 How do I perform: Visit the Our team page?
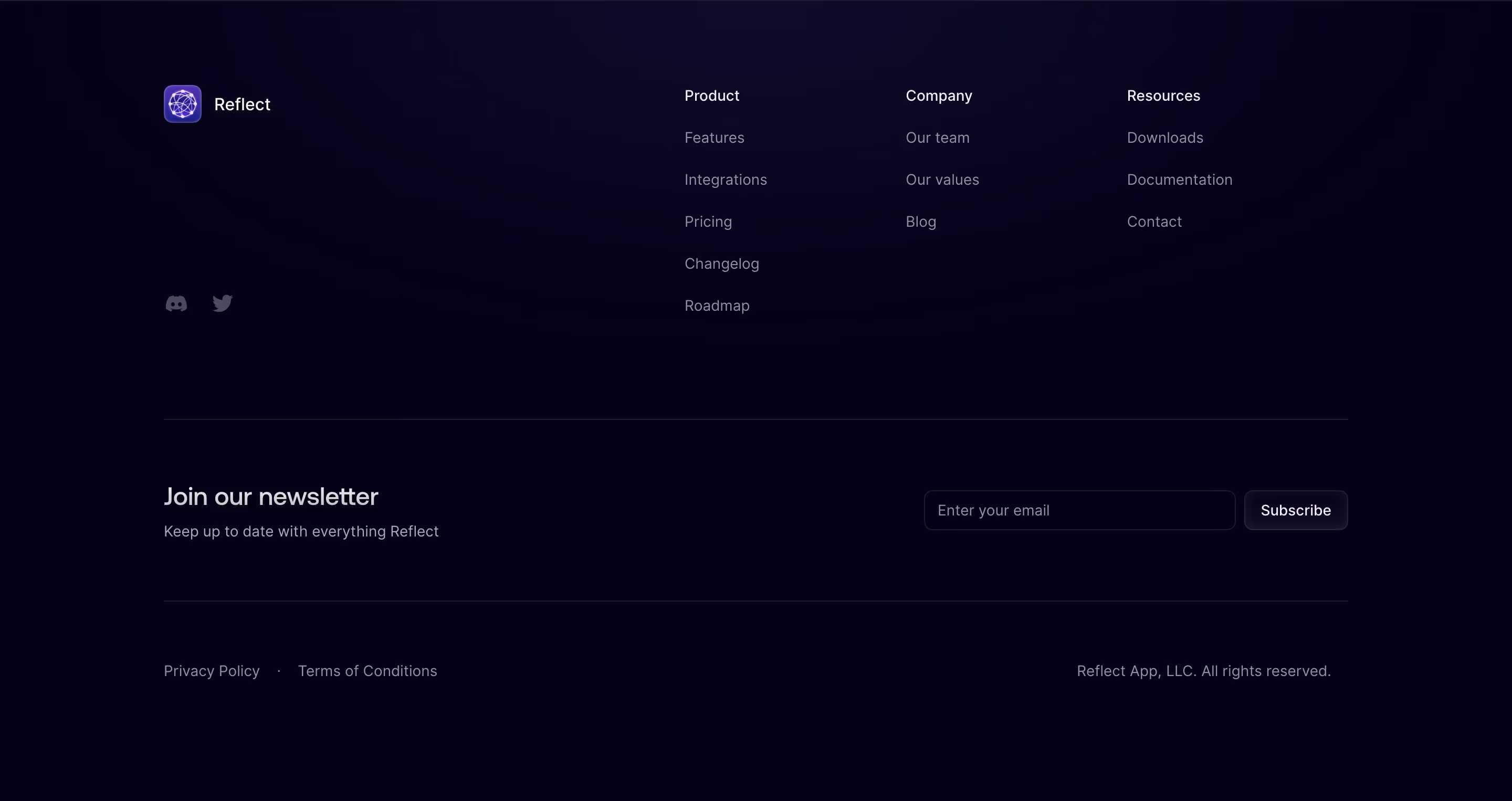coord(937,138)
